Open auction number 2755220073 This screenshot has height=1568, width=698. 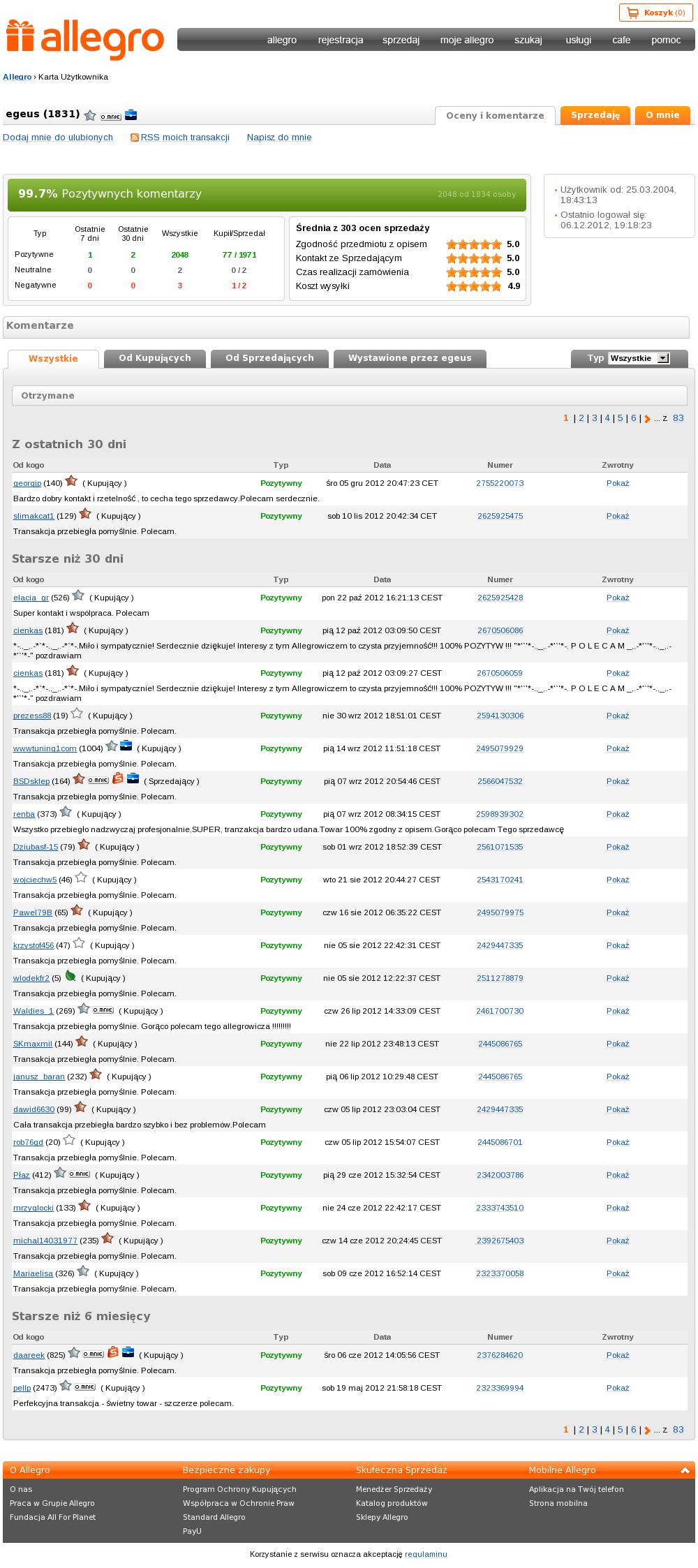(x=500, y=483)
